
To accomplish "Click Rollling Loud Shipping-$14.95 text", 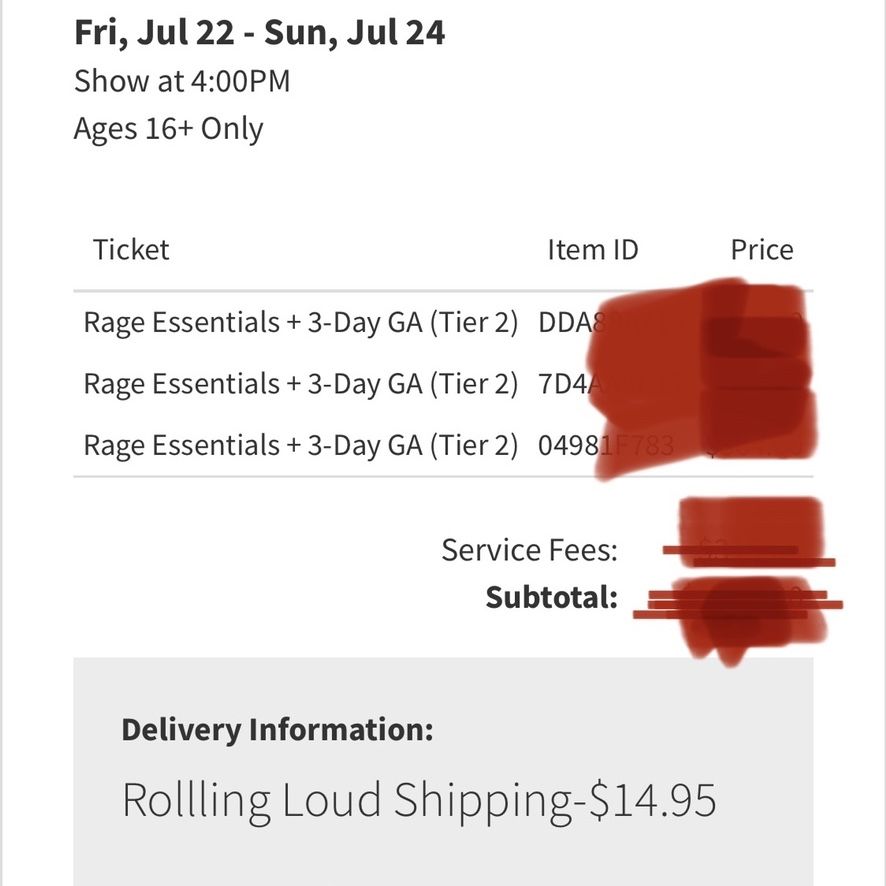I will [419, 800].
